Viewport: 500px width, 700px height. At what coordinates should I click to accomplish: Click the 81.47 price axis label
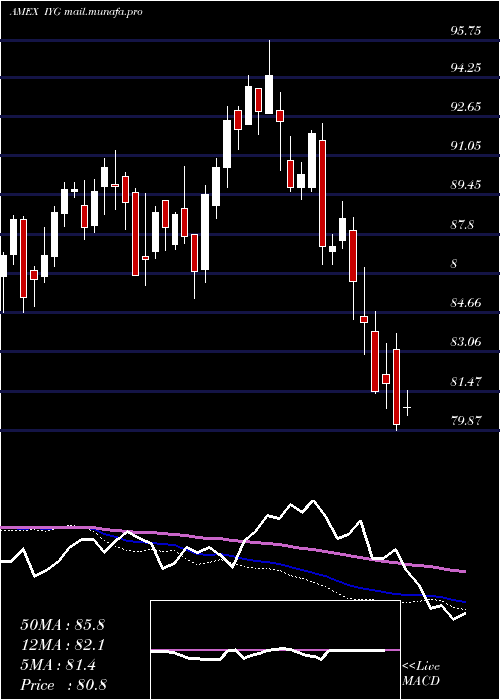[x=466, y=381]
